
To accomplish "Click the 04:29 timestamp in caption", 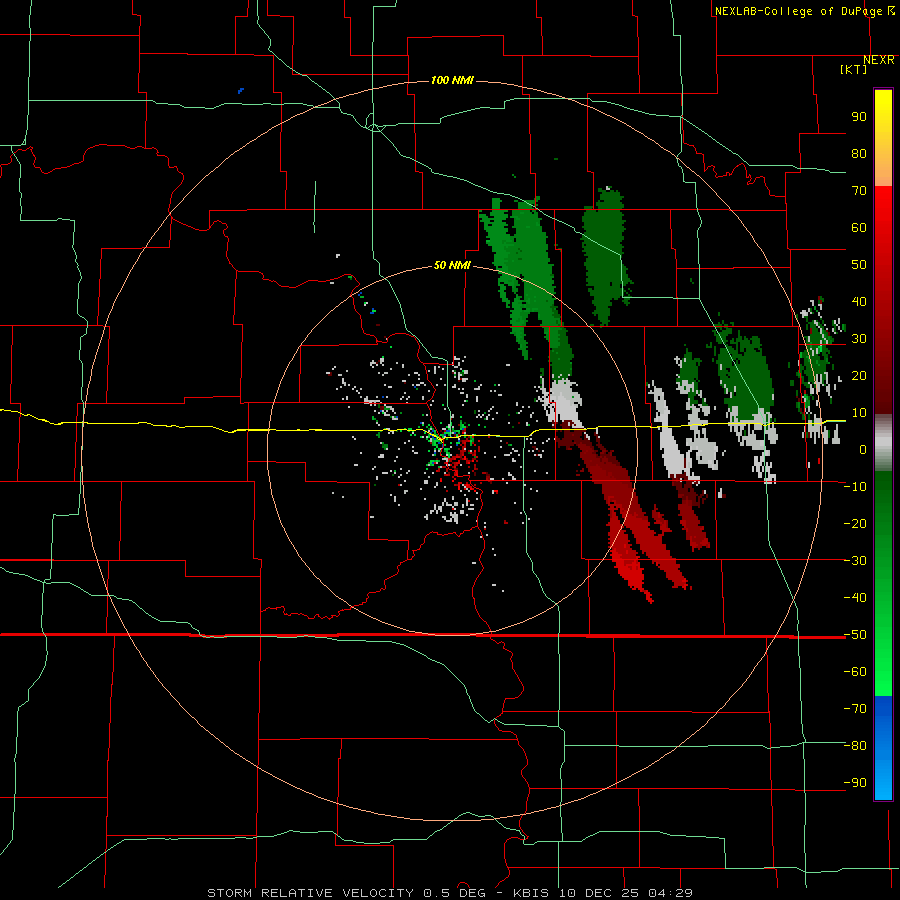I will click(670, 893).
